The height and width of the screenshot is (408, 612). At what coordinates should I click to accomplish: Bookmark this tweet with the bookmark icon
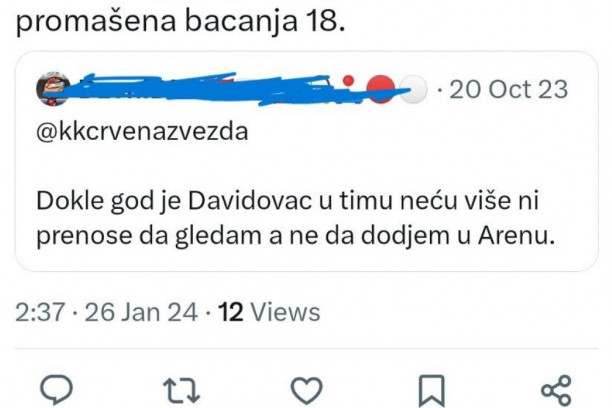[432, 390]
